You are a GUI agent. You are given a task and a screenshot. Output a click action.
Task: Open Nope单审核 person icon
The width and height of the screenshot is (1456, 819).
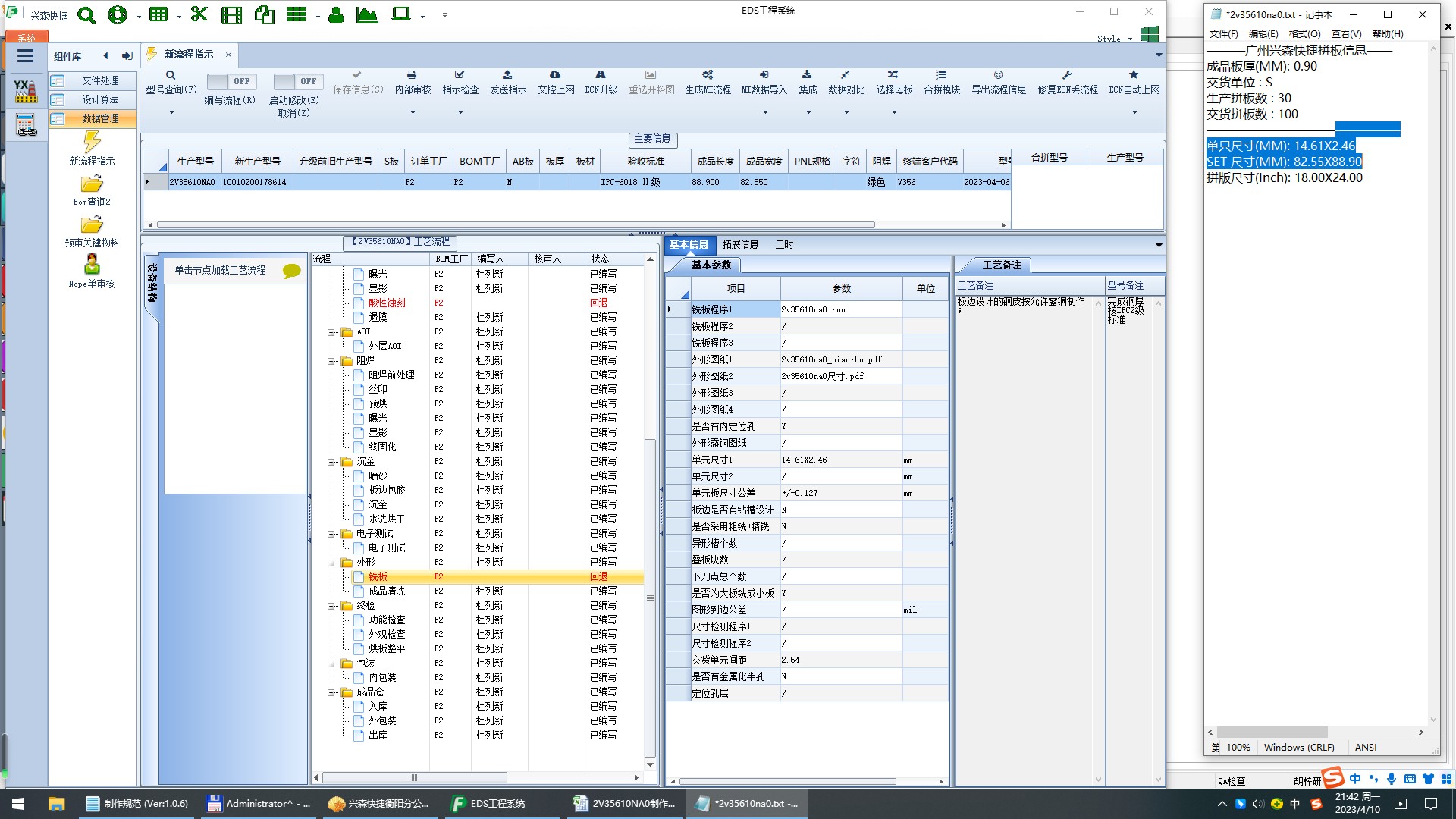coord(92,264)
